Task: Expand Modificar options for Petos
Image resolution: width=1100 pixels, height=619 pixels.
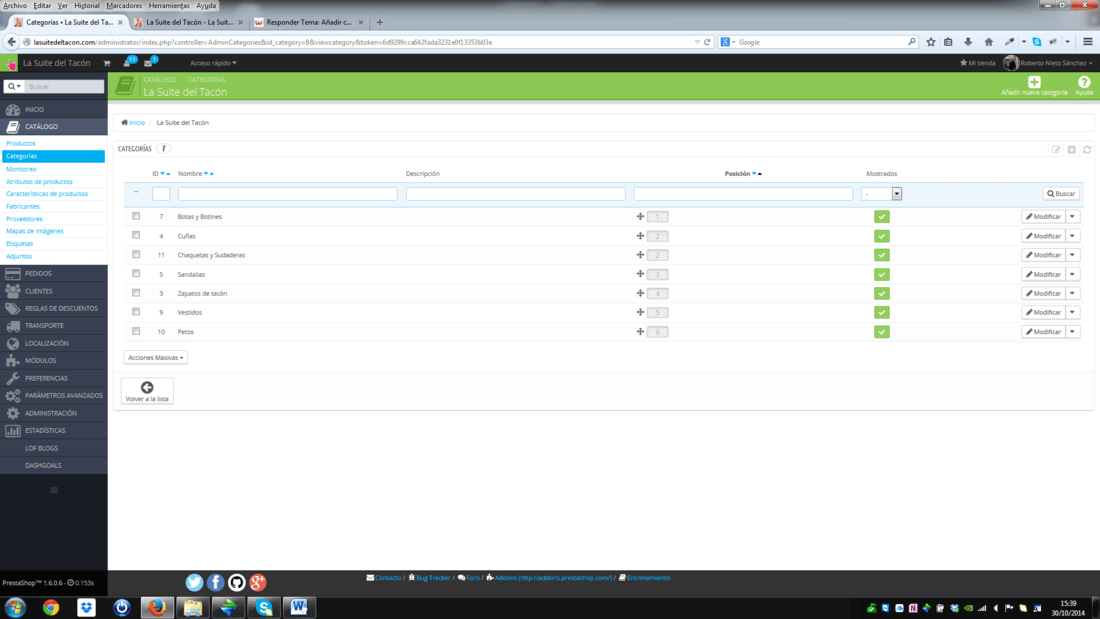Action: click(x=1073, y=331)
